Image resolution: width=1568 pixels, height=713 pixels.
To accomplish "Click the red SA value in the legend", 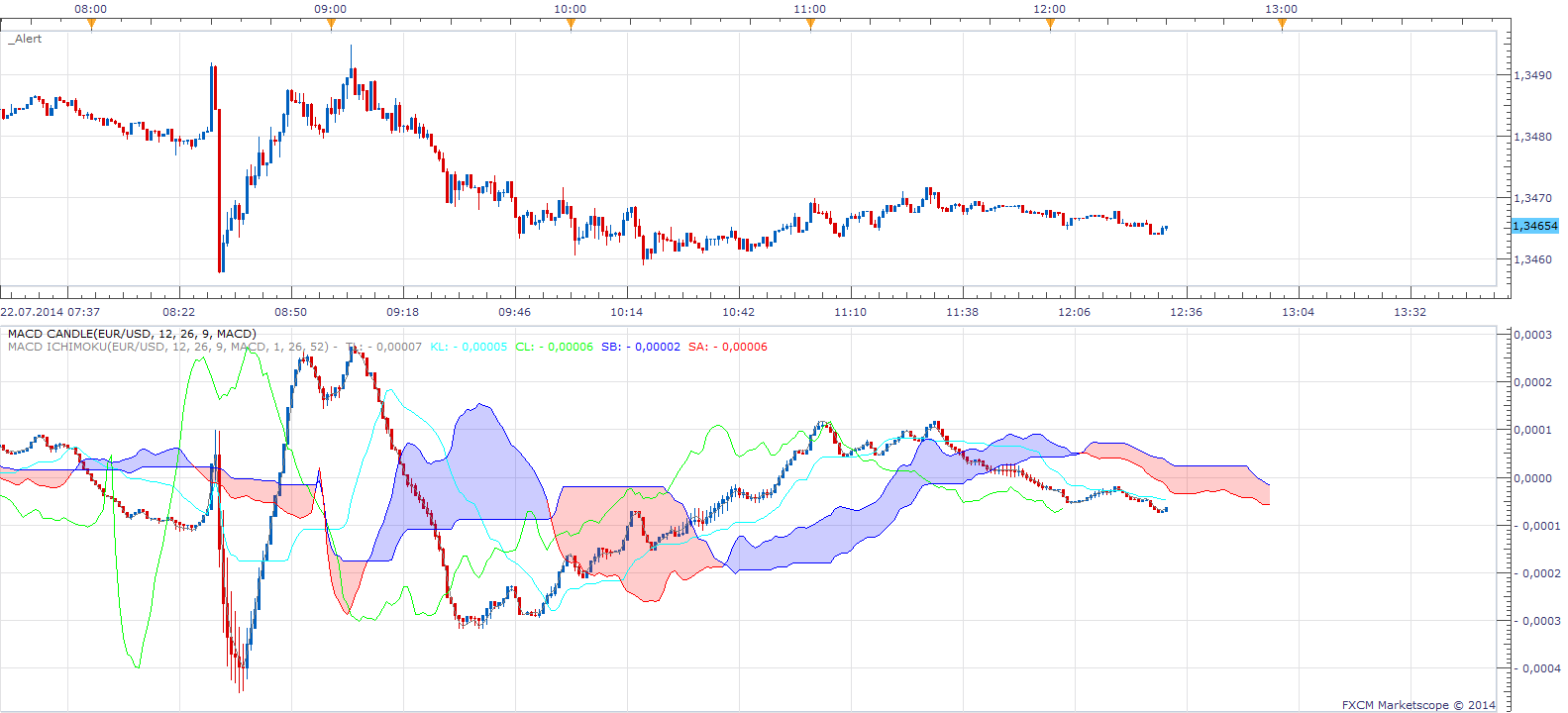I will click(728, 347).
